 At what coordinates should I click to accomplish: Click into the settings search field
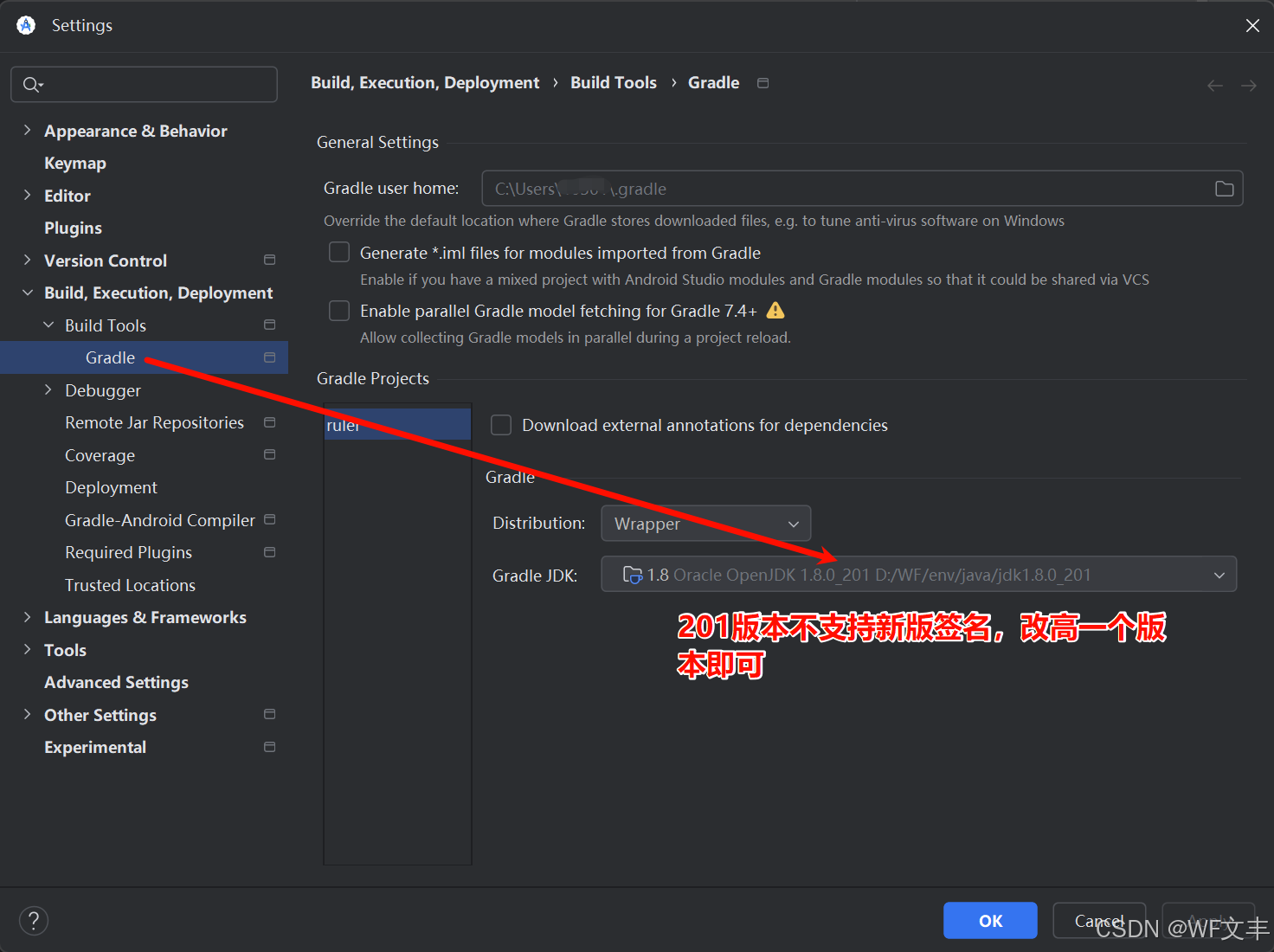pyautogui.click(x=144, y=85)
